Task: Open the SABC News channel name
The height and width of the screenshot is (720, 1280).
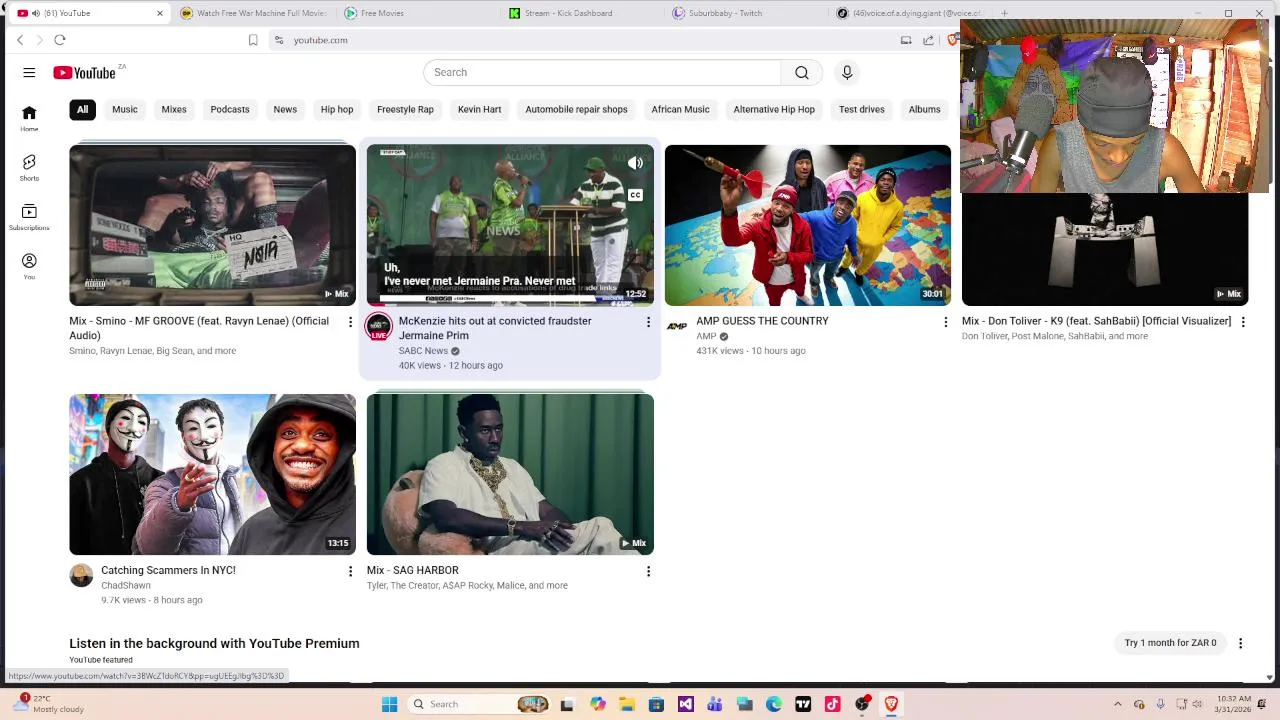Action: click(x=423, y=351)
